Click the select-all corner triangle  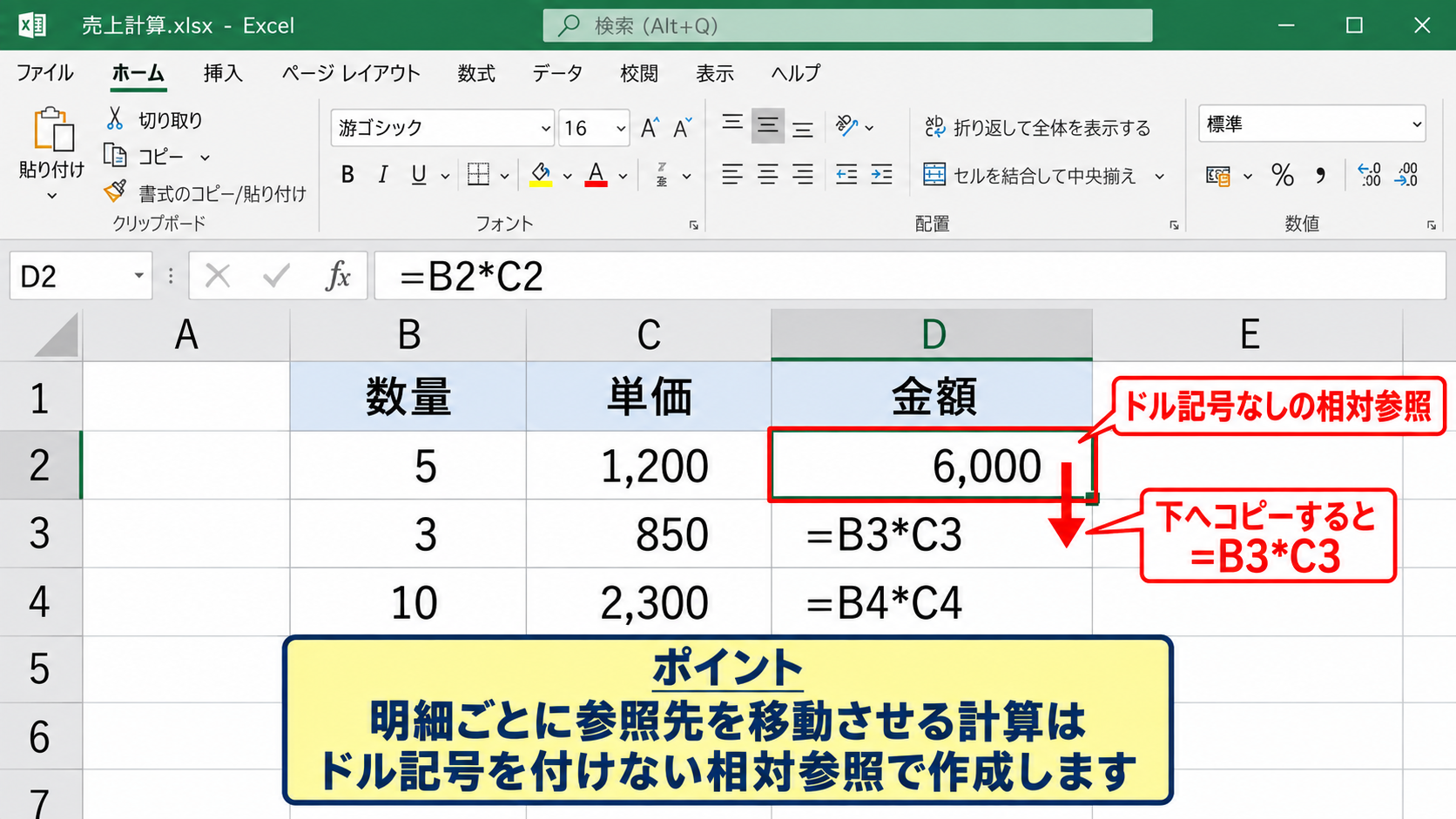click(x=56, y=335)
